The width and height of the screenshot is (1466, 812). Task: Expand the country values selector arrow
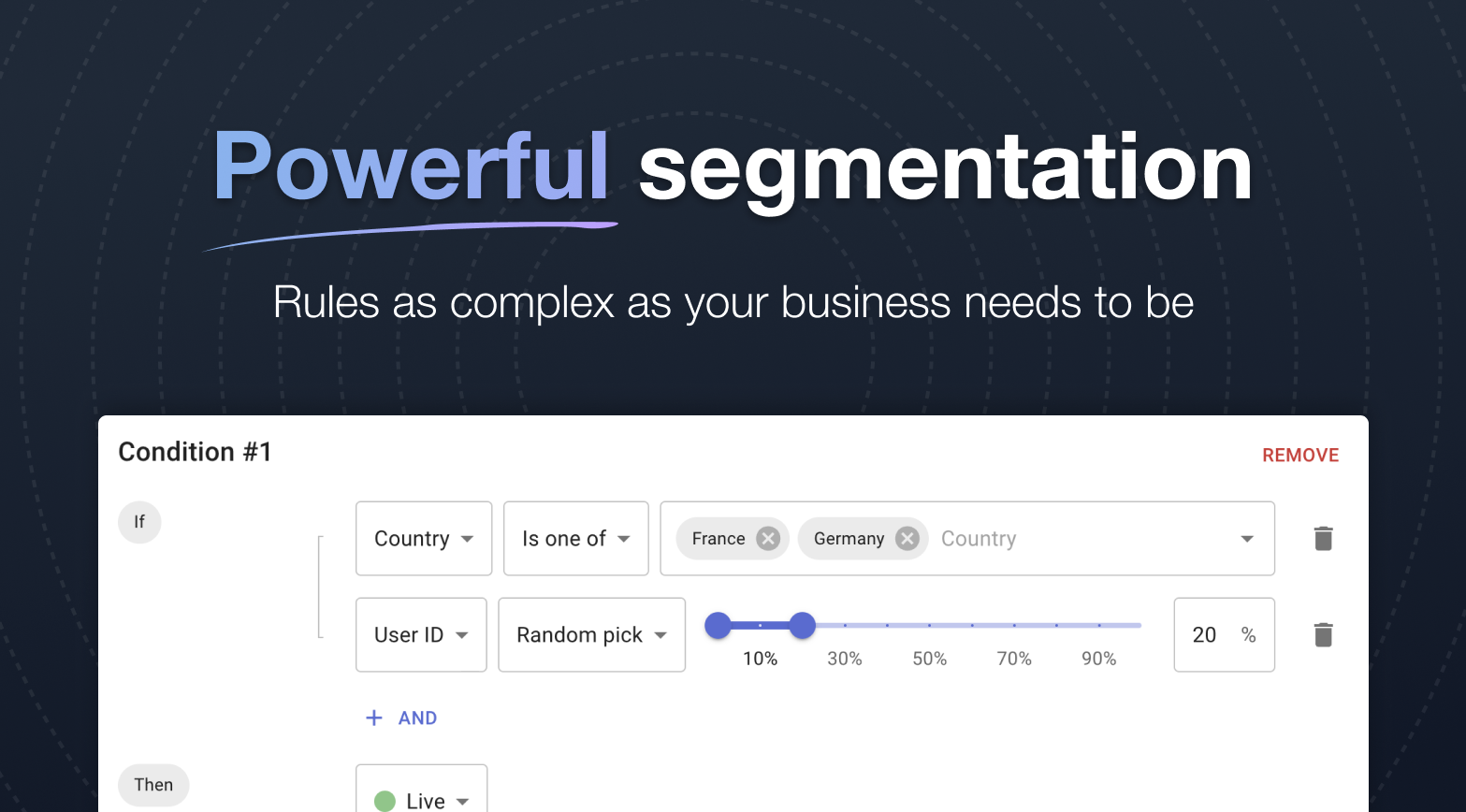1246,539
